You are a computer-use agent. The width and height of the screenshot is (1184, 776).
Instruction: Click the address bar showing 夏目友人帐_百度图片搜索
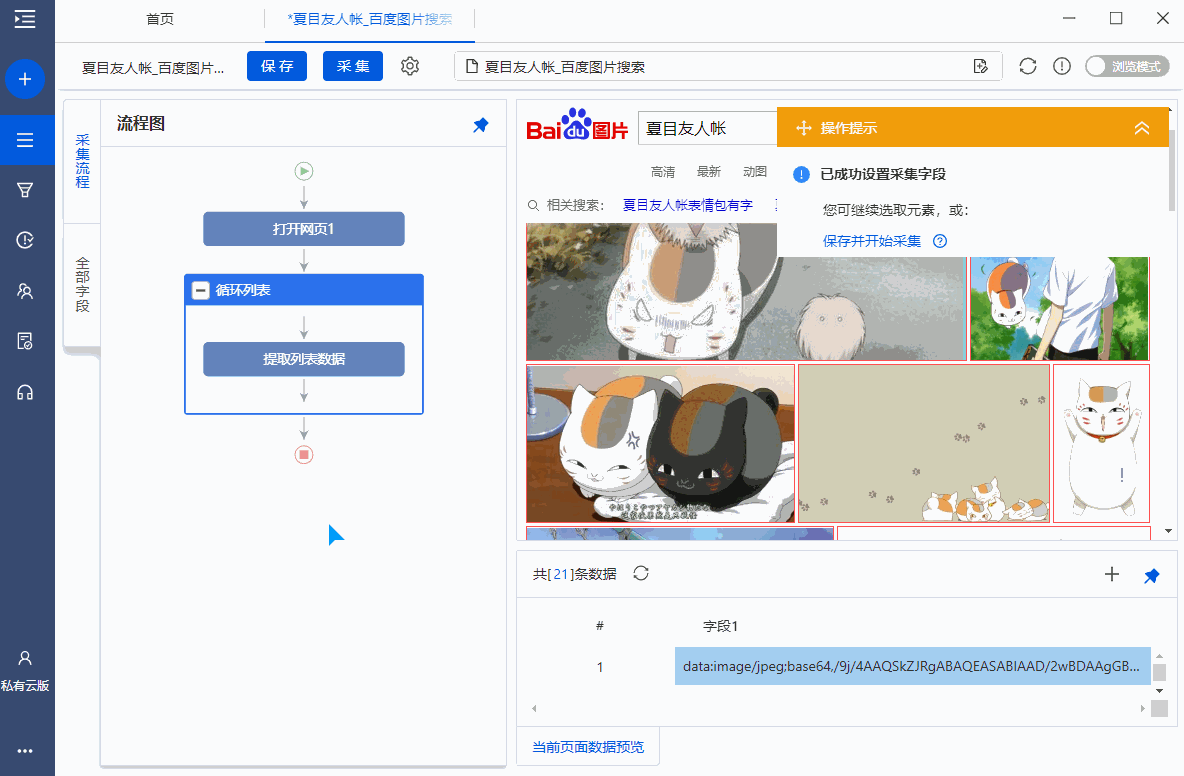click(728, 66)
